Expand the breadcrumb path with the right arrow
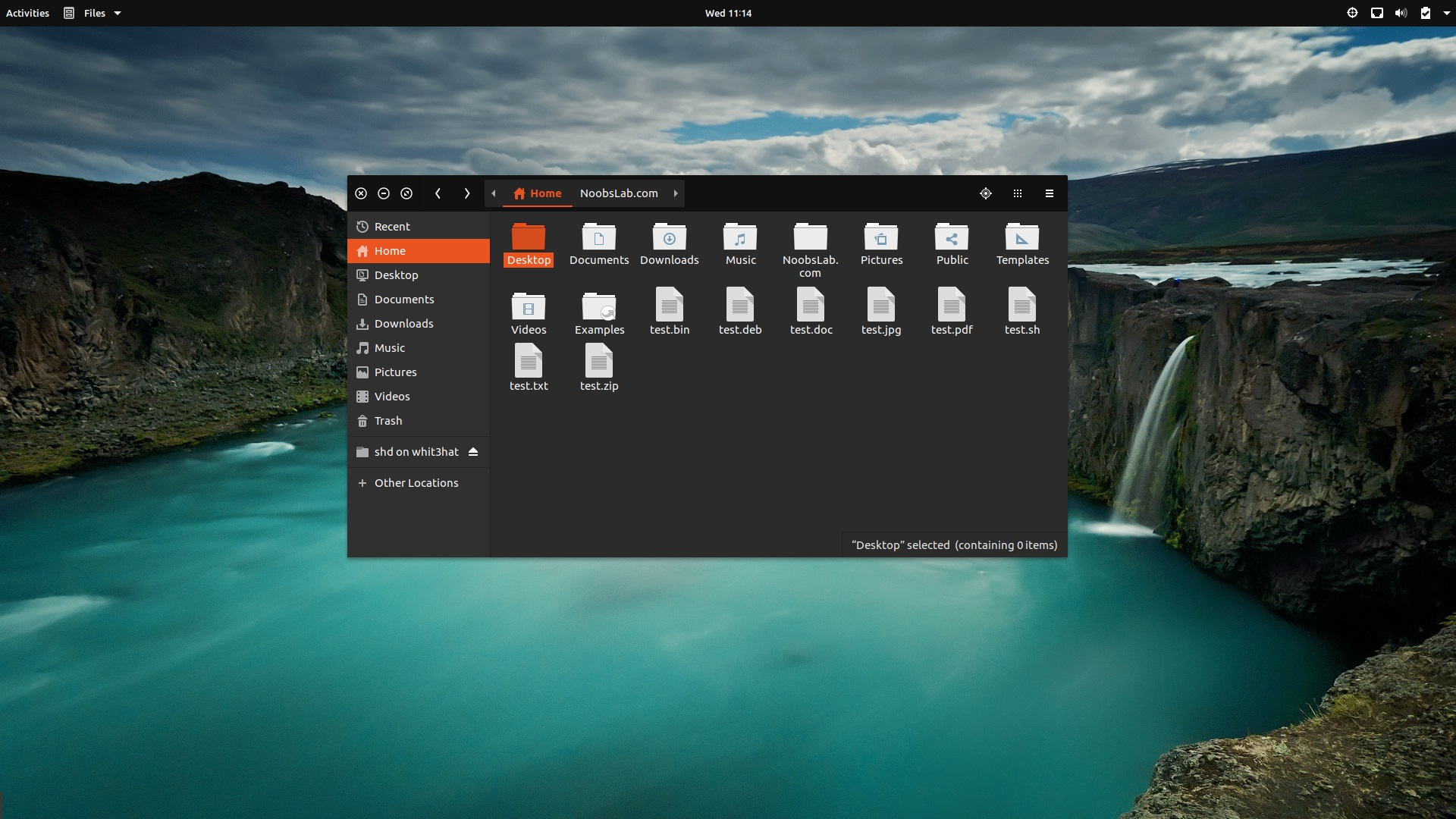This screenshot has width=1456, height=819. (675, 193)
